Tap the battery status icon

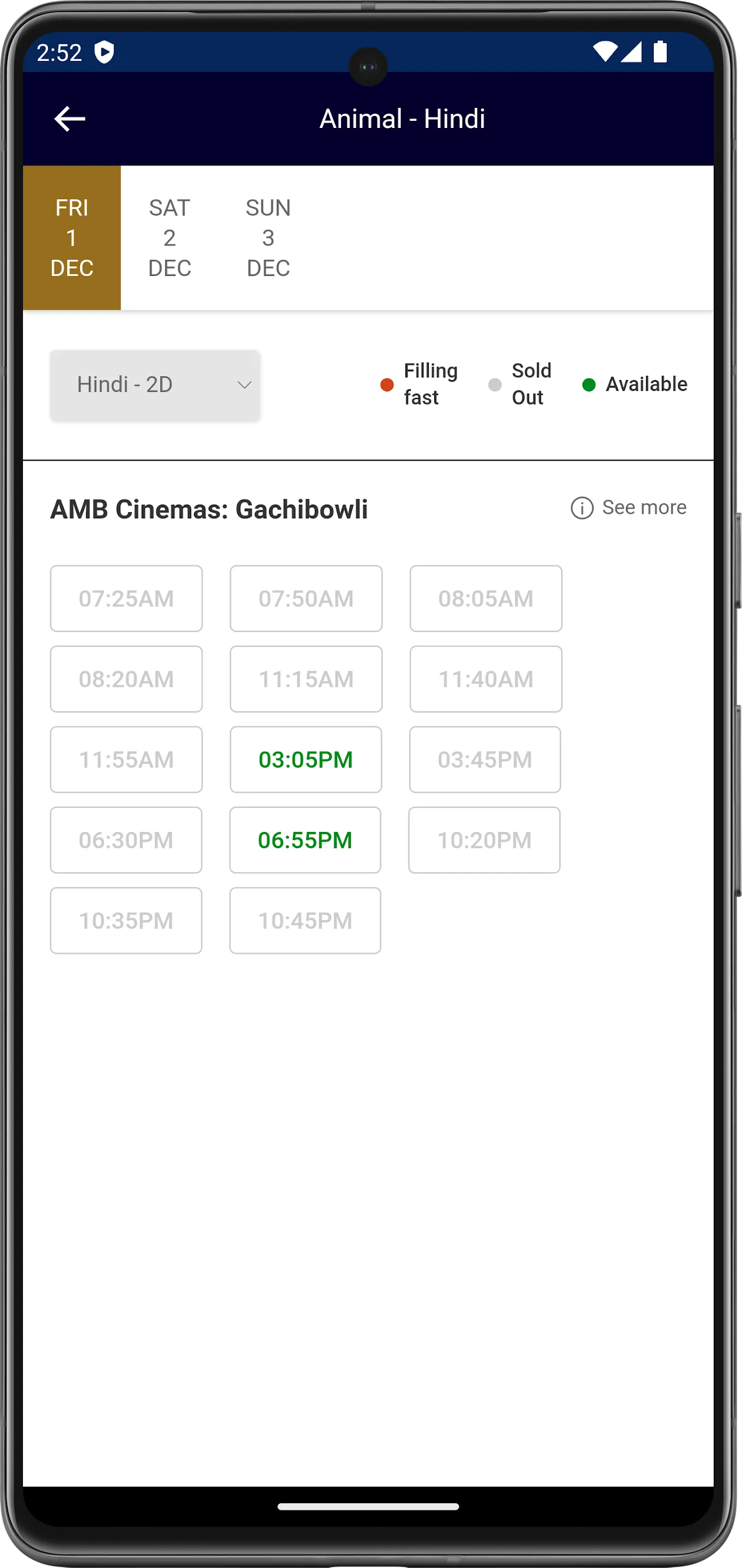660,52
